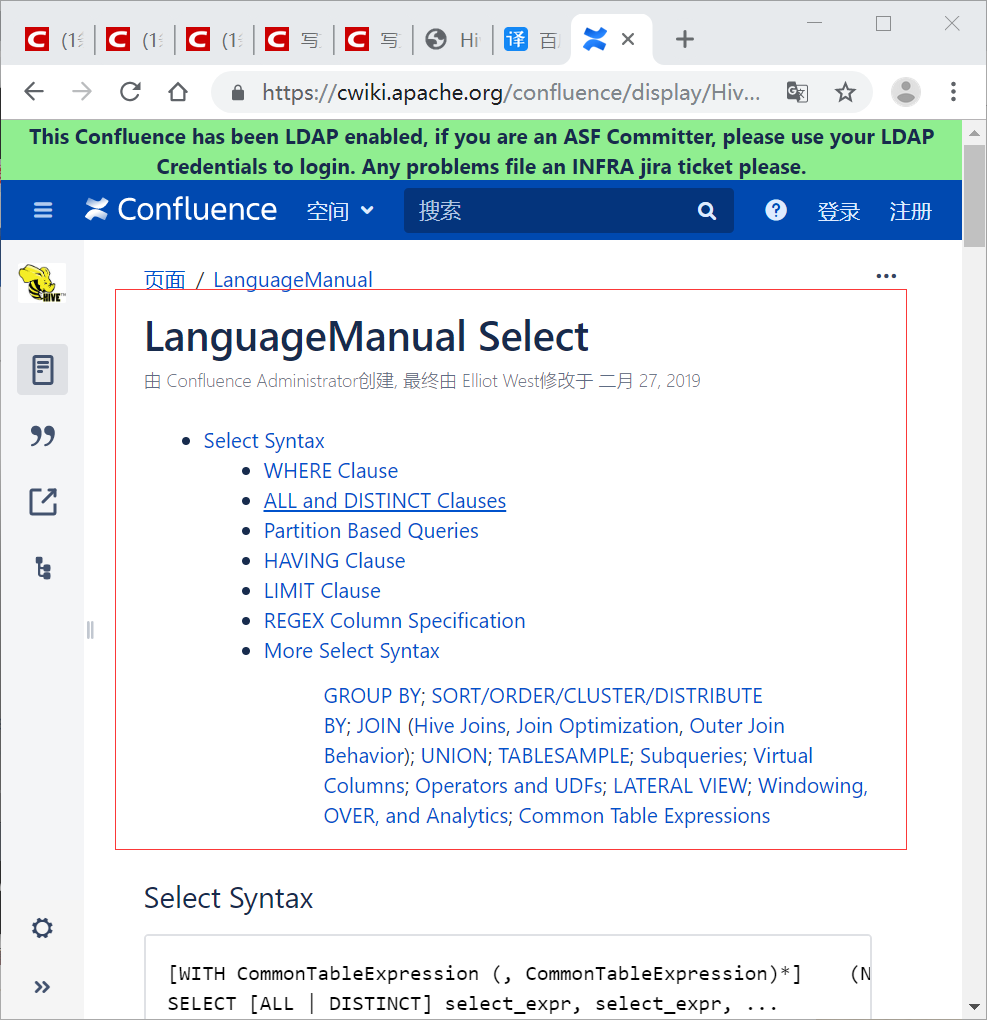
Task: Expand the 空间 spaces dropdown
Action: click(x=340, y=211)
